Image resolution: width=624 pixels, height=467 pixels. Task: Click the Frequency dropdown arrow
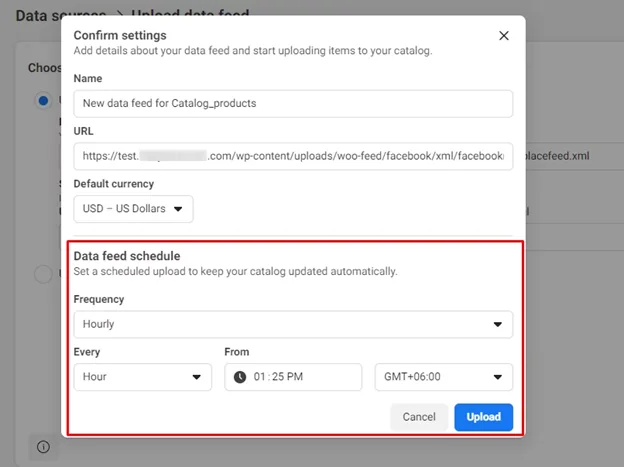pos(497,324)
